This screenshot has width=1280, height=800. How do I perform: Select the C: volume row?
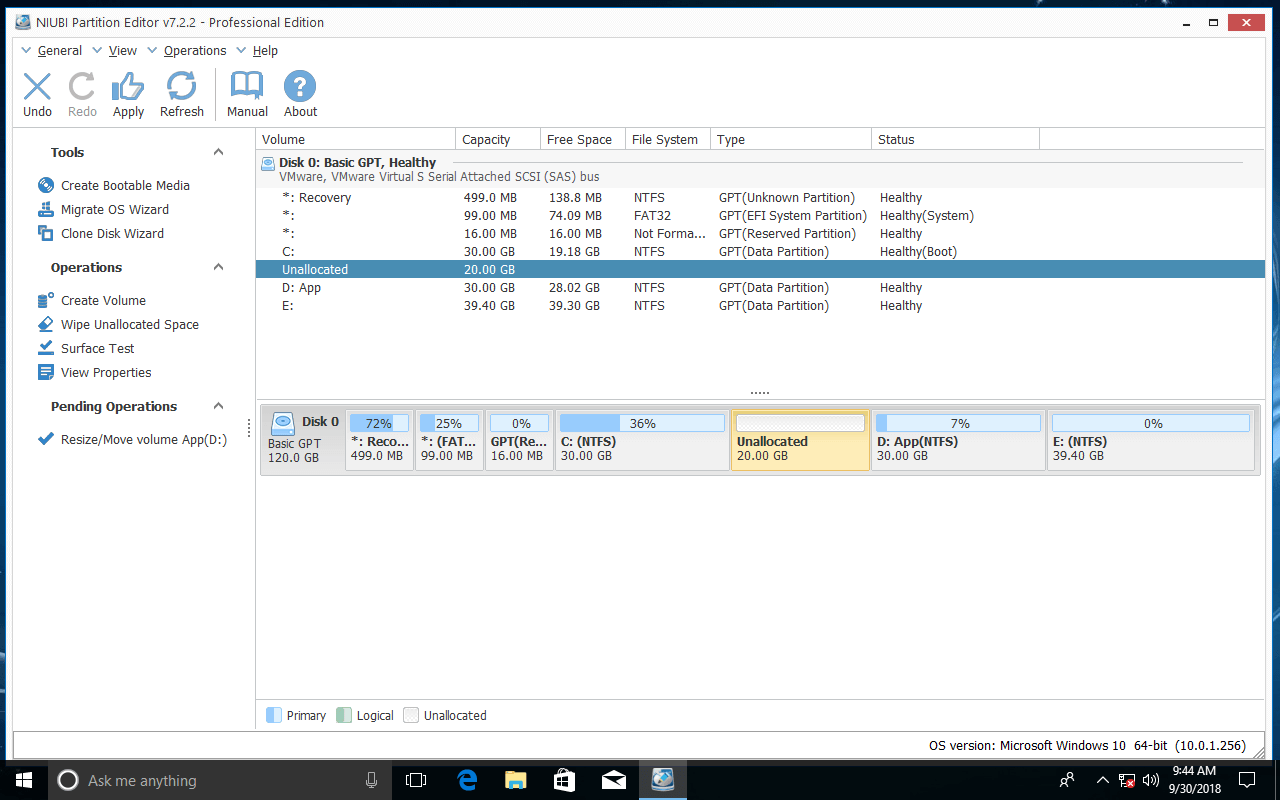tap(760, 252)
